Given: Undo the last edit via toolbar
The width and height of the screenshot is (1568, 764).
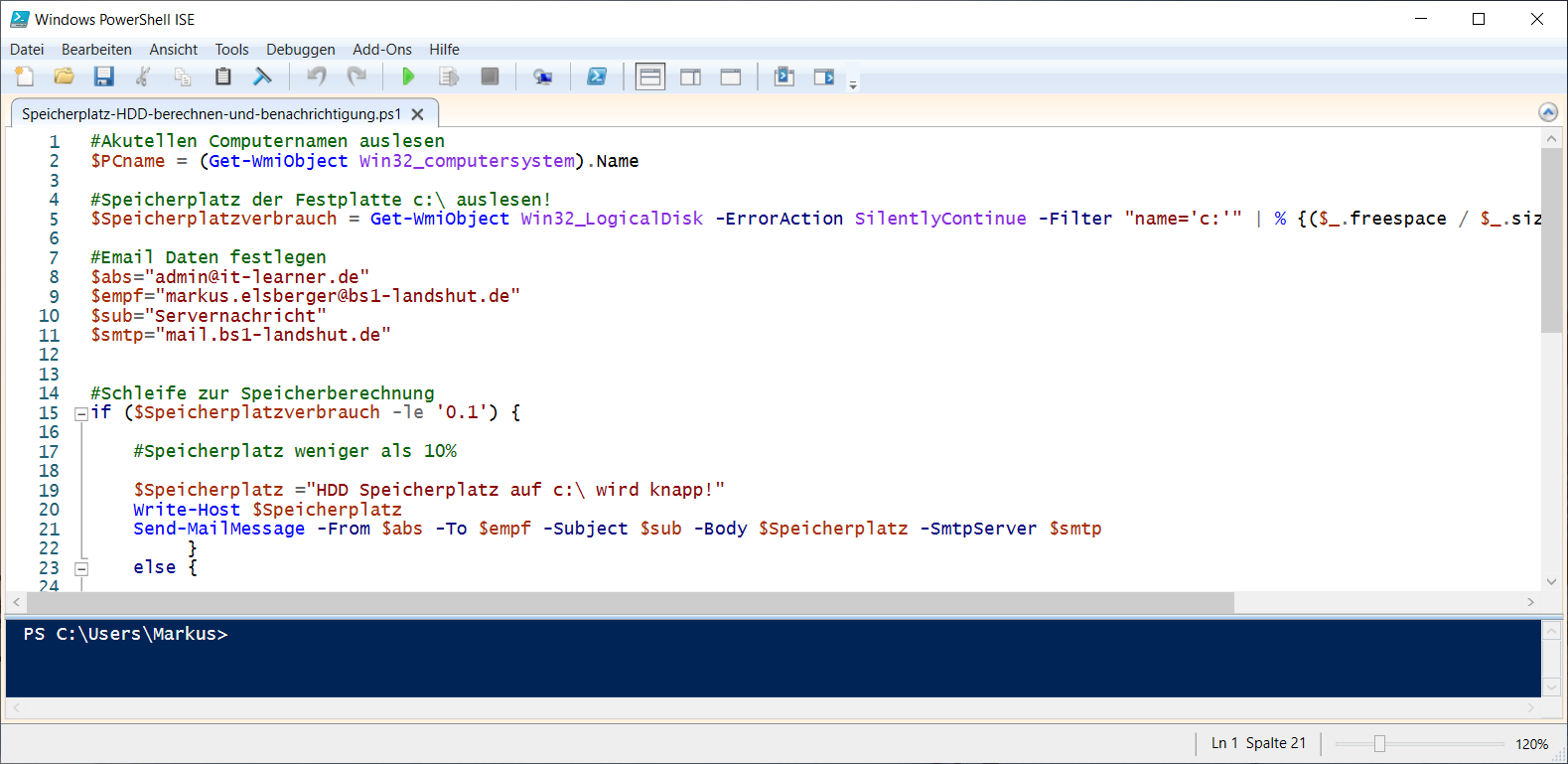Looking at the screenshot, I should (317, 76).
